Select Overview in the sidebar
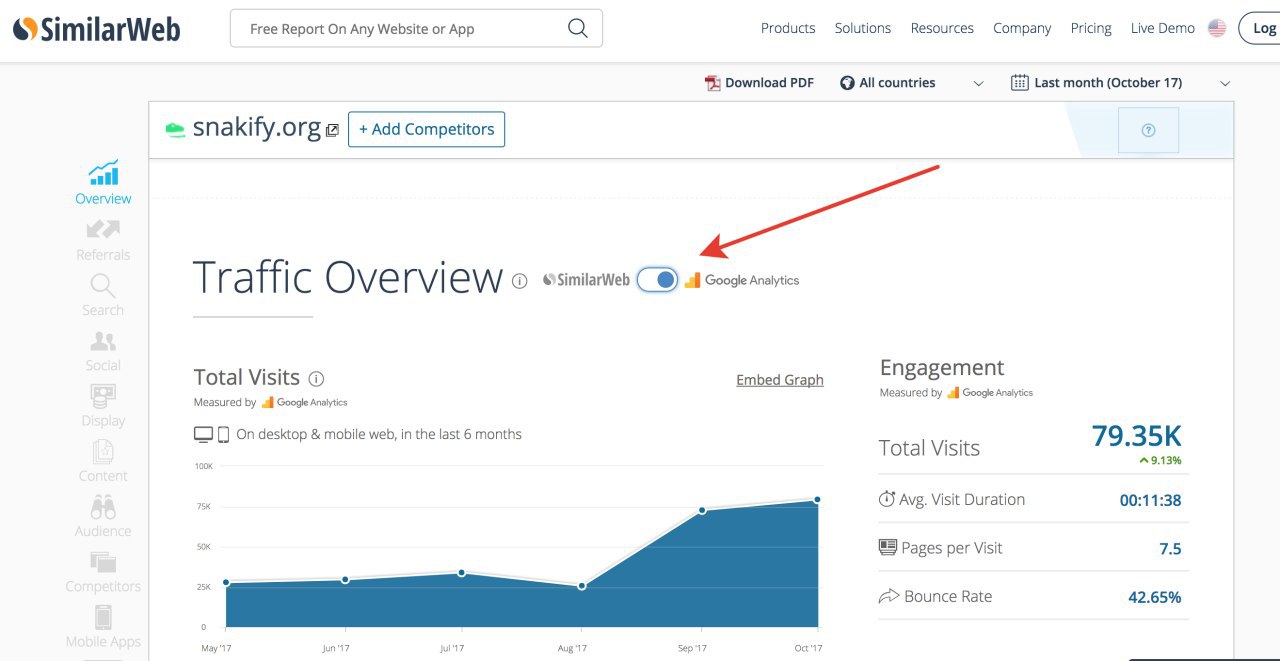Screen dimensions: 1280x661 pyautogui.click(x=103, y=182)
